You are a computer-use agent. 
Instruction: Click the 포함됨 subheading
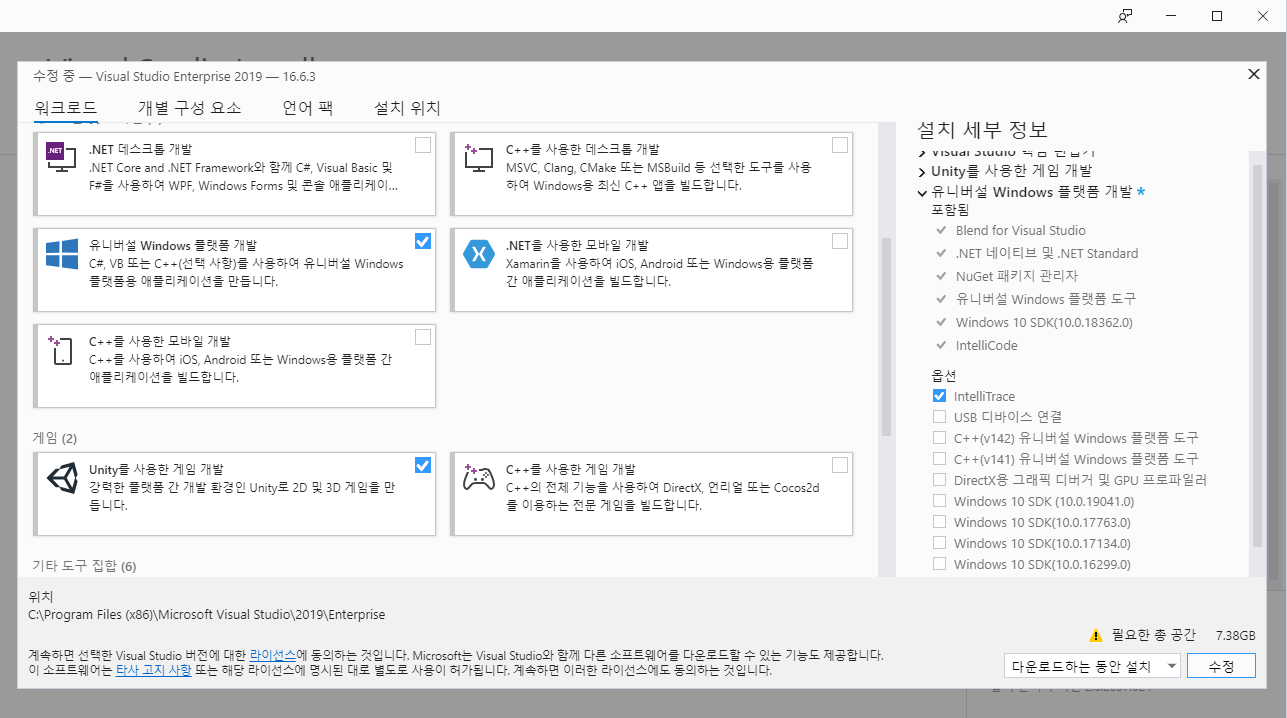pos(950,210)
